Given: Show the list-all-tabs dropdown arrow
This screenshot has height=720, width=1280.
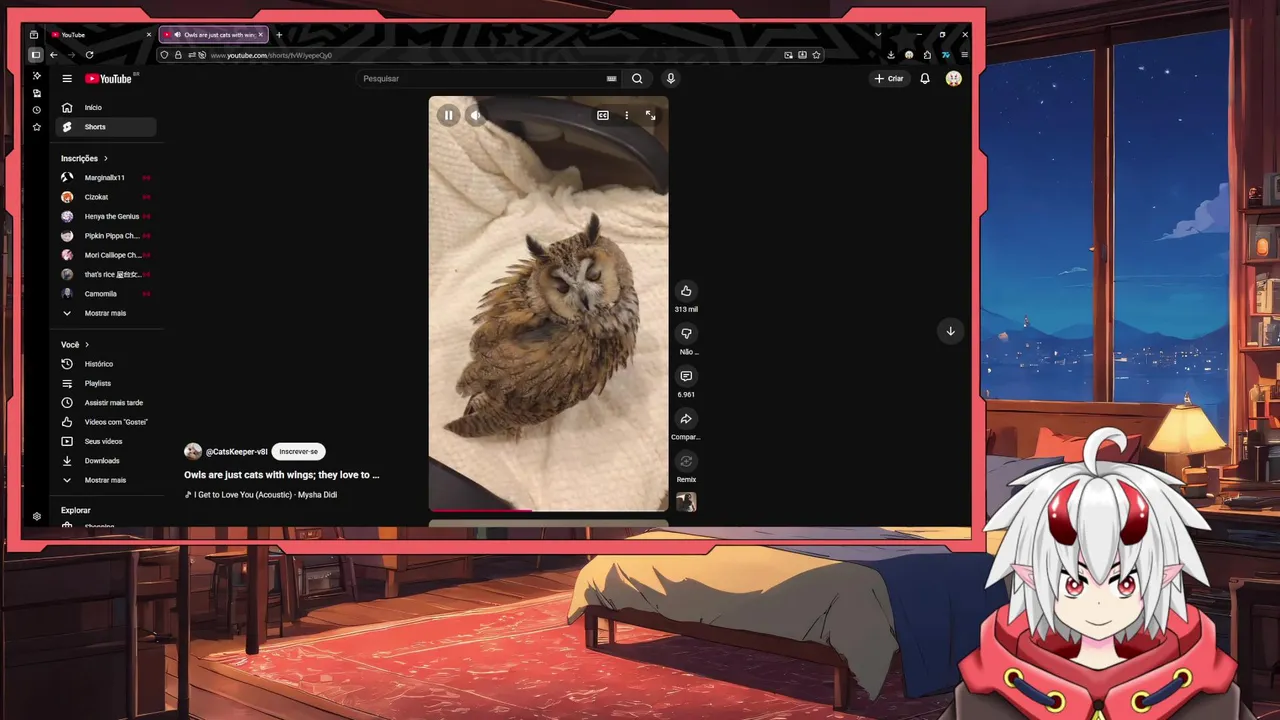Looking at the screenshot, I should 878,35.
